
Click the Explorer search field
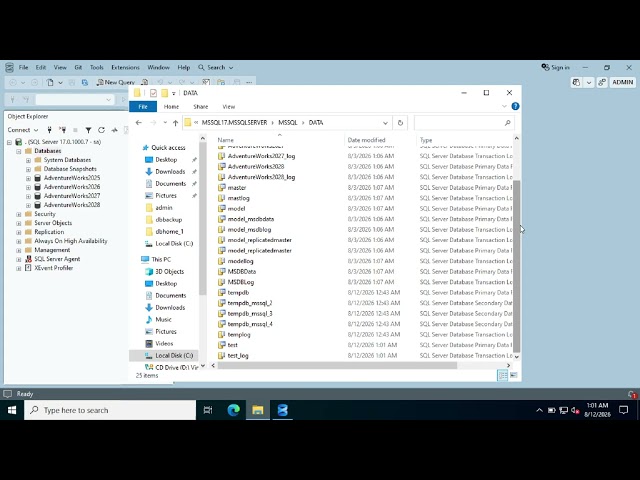point(464,122)
